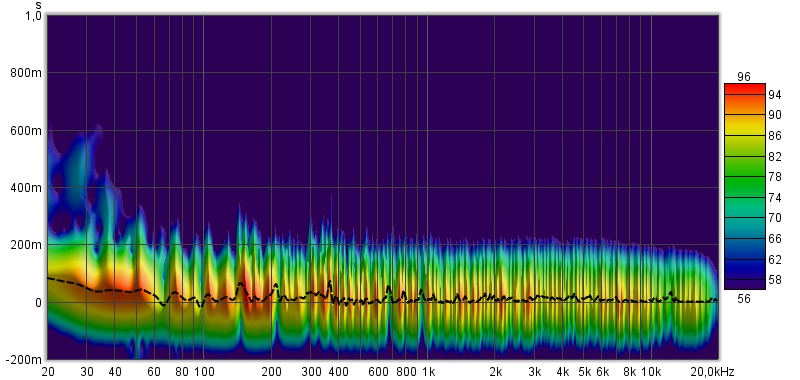This screenshot has height=380, width=800.
Task: Select the '600m' time axis label
Action: pos(26,131)
